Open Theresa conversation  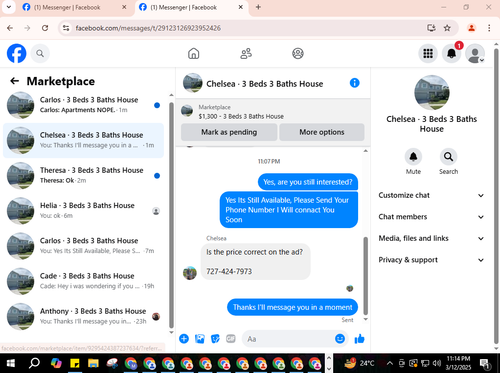tap(83, 176)
